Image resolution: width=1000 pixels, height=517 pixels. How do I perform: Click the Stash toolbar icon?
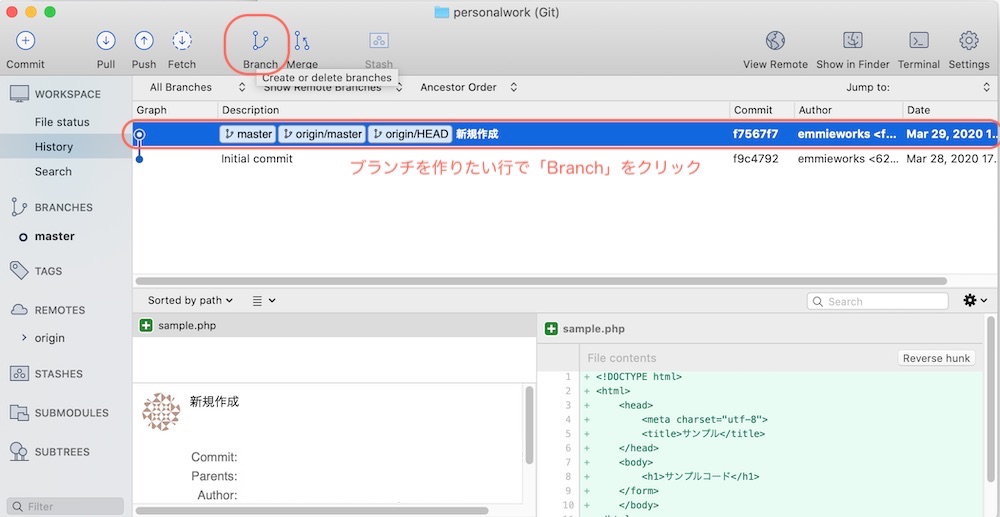(379, 41)
